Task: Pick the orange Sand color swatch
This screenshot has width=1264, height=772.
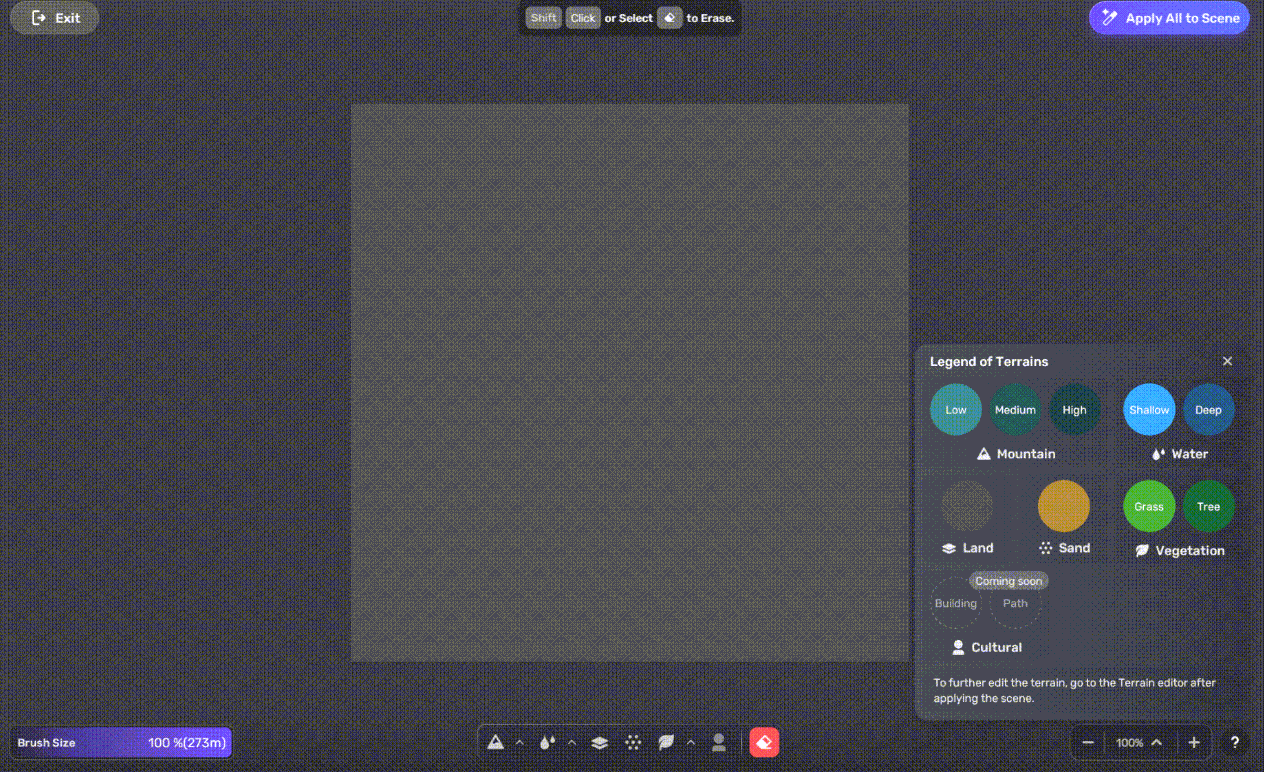Action: tap(1063, 506)
